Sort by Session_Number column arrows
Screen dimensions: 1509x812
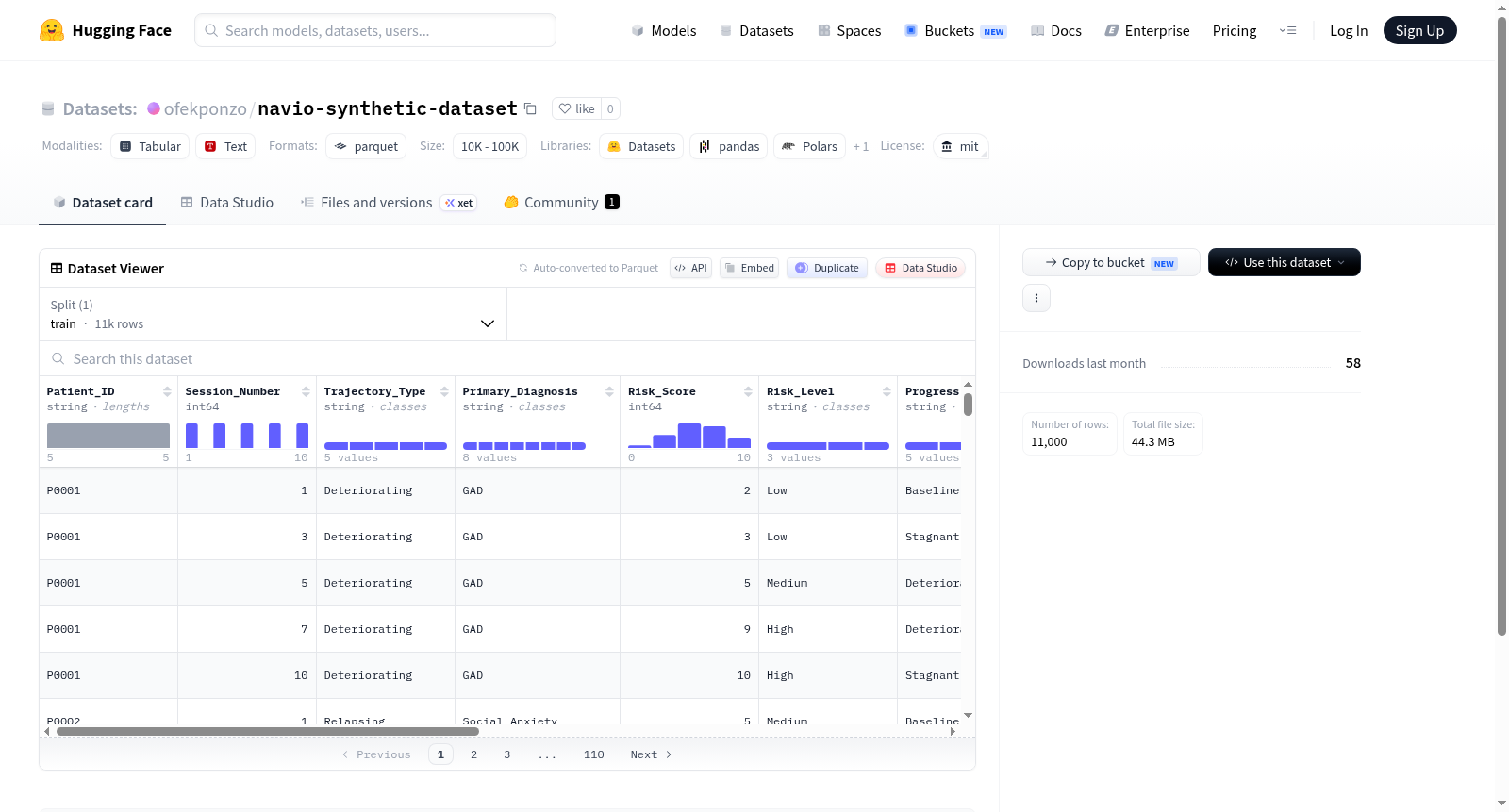click(x=306, y=391)
